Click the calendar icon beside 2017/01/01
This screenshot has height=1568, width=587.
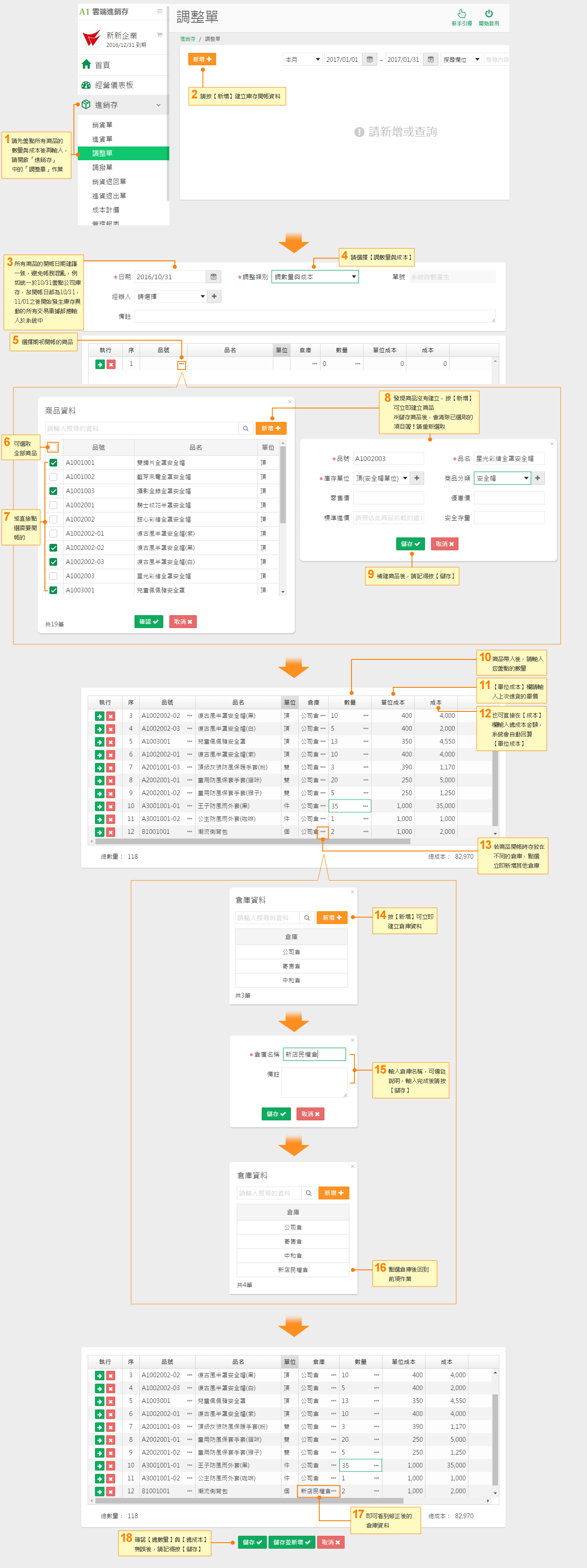370,60
